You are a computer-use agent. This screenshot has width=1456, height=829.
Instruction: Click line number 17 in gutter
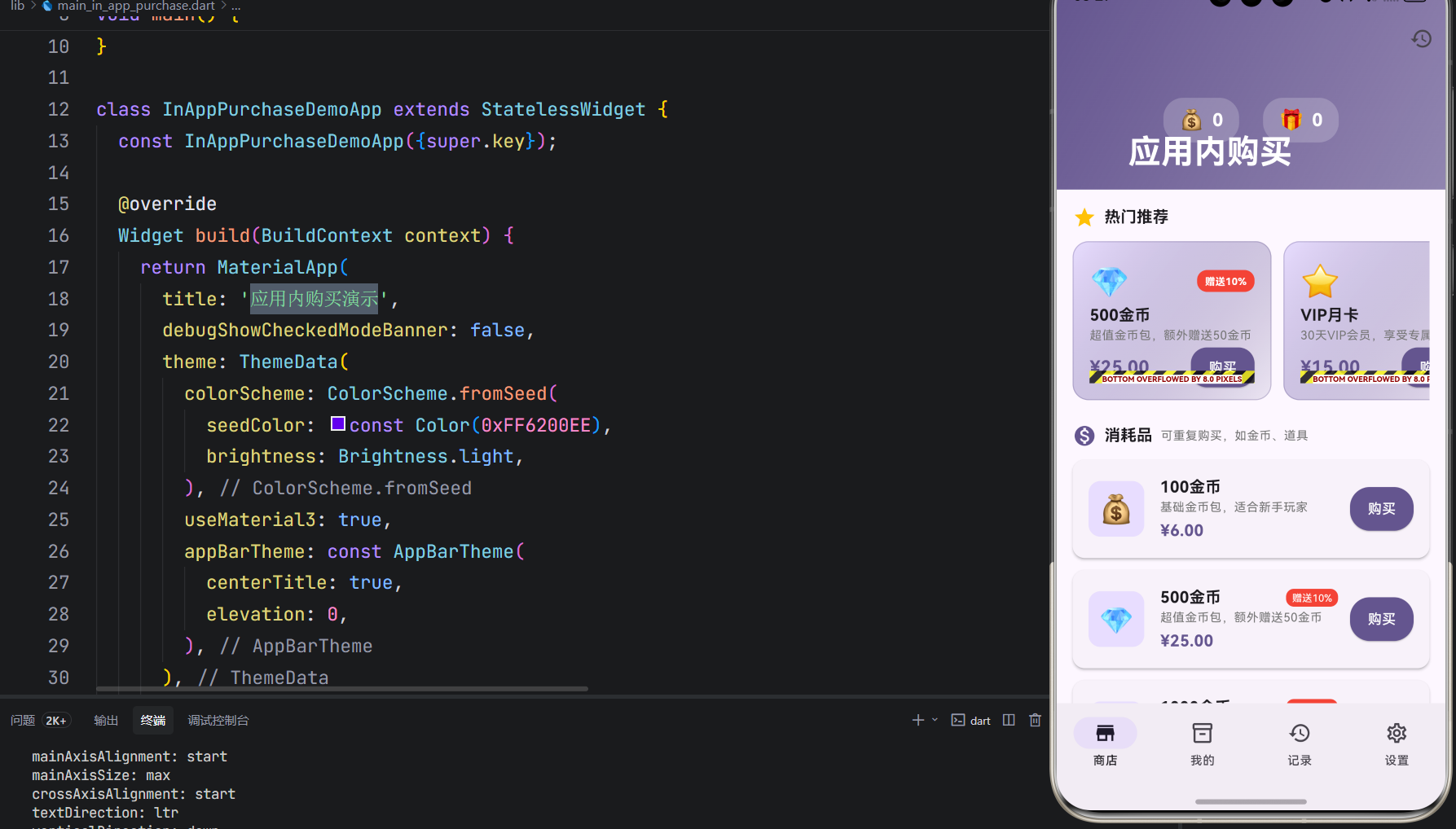pyautogui.click(x=59, y=267)
